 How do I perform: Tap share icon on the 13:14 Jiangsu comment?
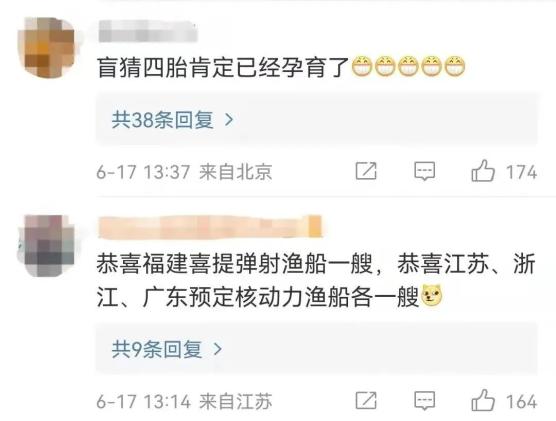[x=366, y=401]
